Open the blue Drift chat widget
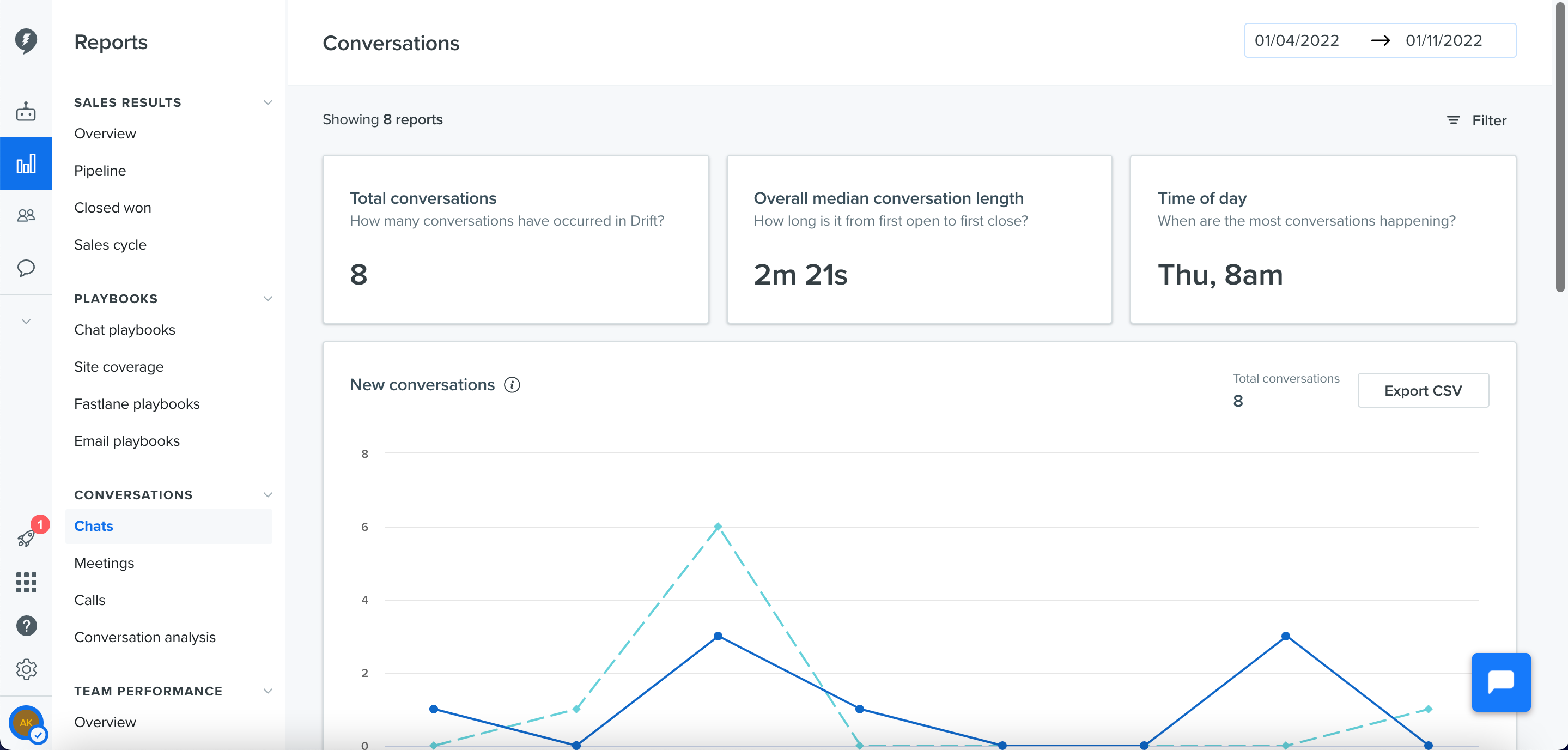Screen dimensions: 1568x750 point(1500,682)
